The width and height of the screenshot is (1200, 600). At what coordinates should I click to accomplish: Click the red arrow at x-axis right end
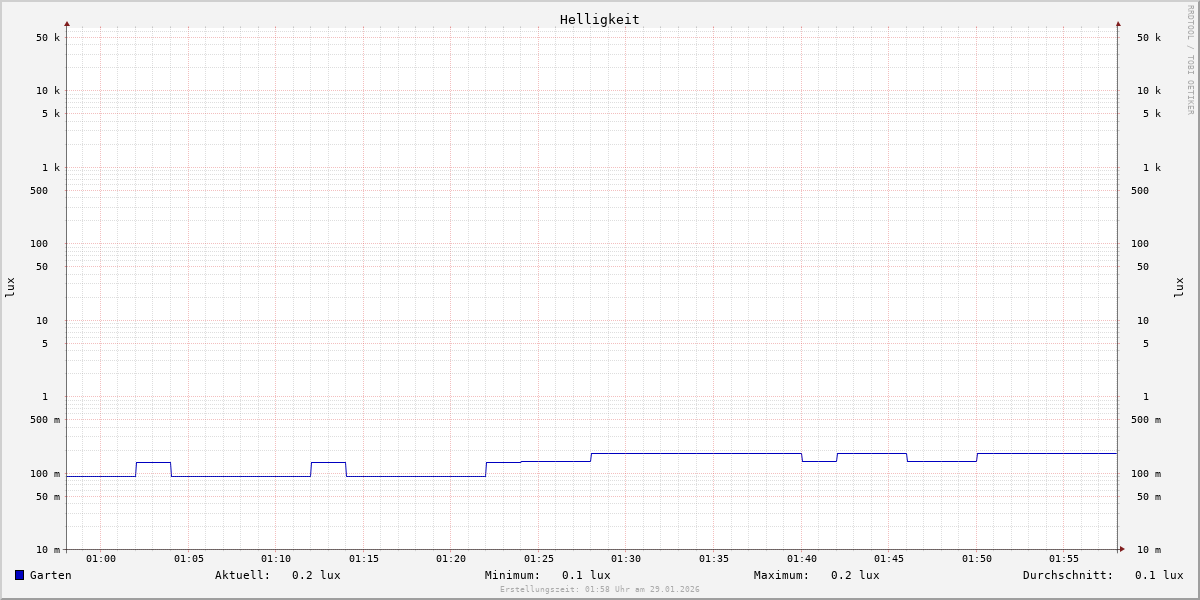pyautogui.click(x=1122, y=549)
